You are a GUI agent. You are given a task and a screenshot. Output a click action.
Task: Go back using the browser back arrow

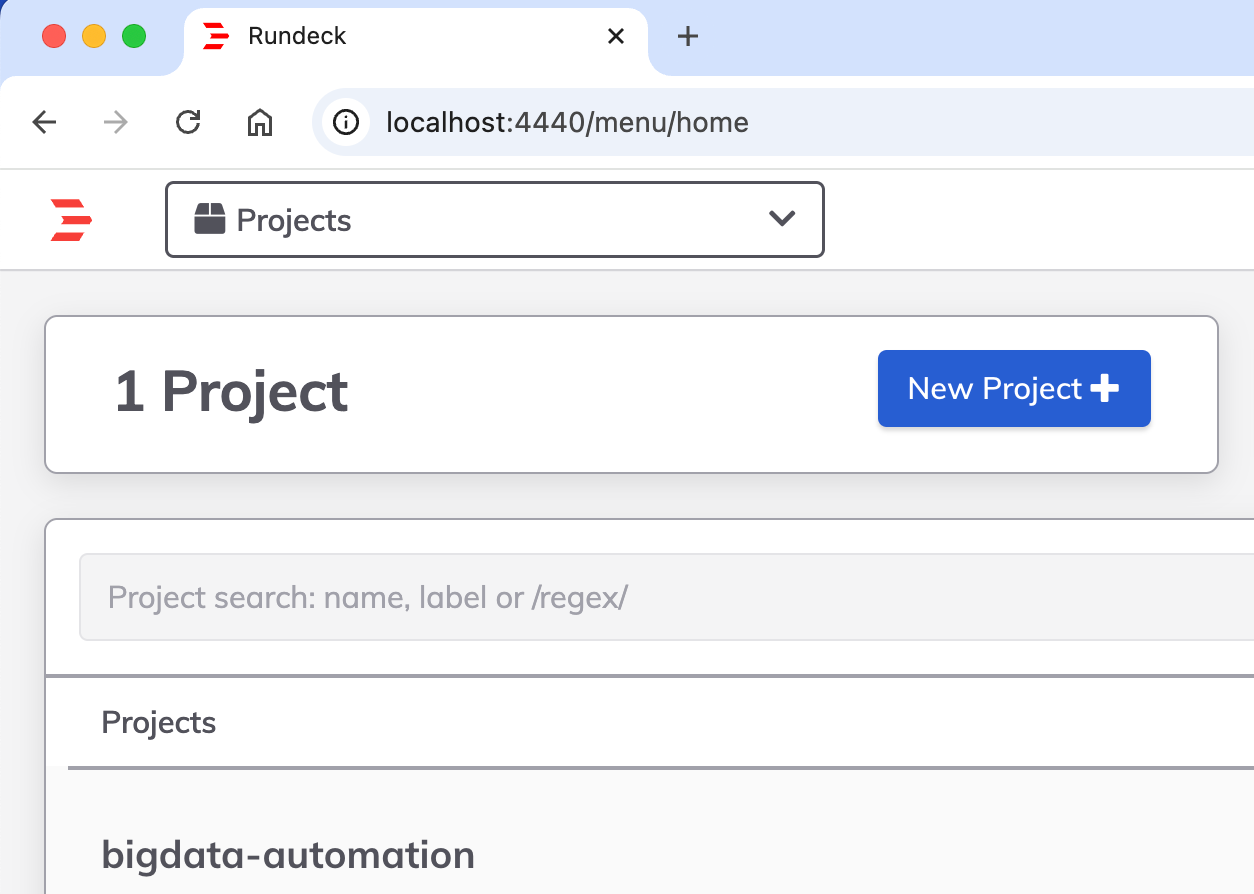click(45, 122)
